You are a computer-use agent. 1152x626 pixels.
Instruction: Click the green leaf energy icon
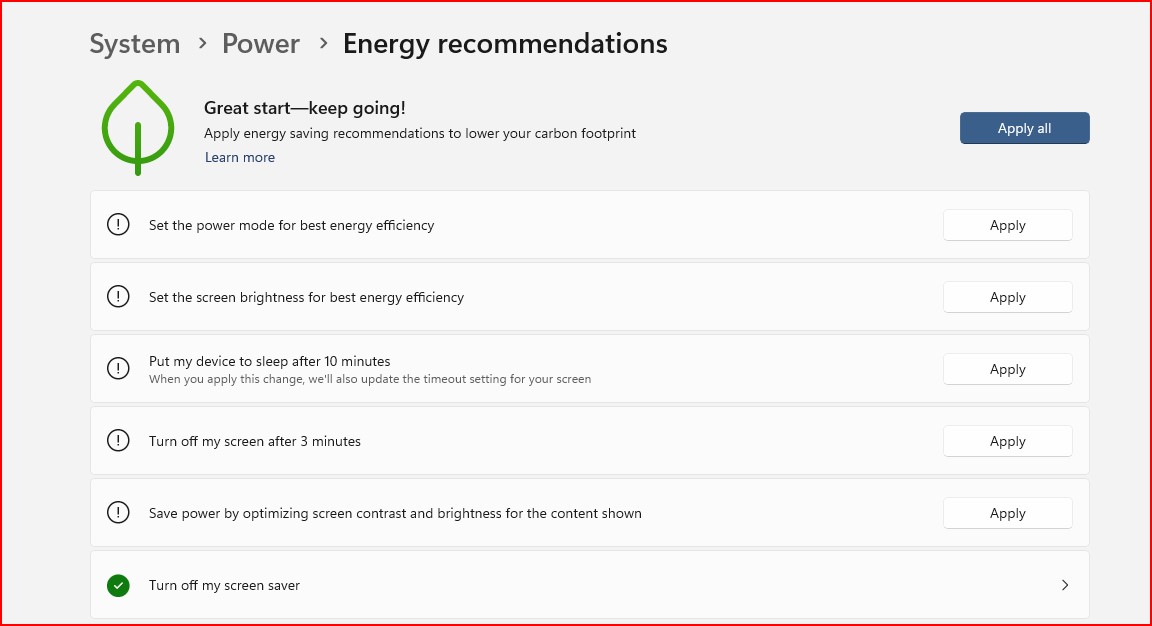click(x=138, y=127)
